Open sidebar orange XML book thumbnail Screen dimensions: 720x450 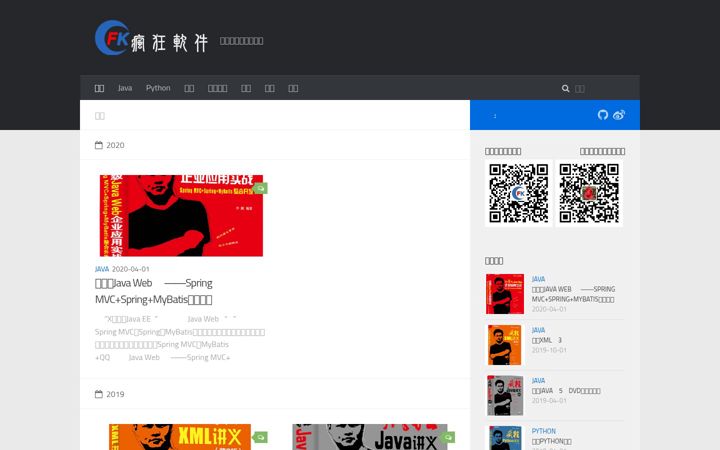(505, 345)
